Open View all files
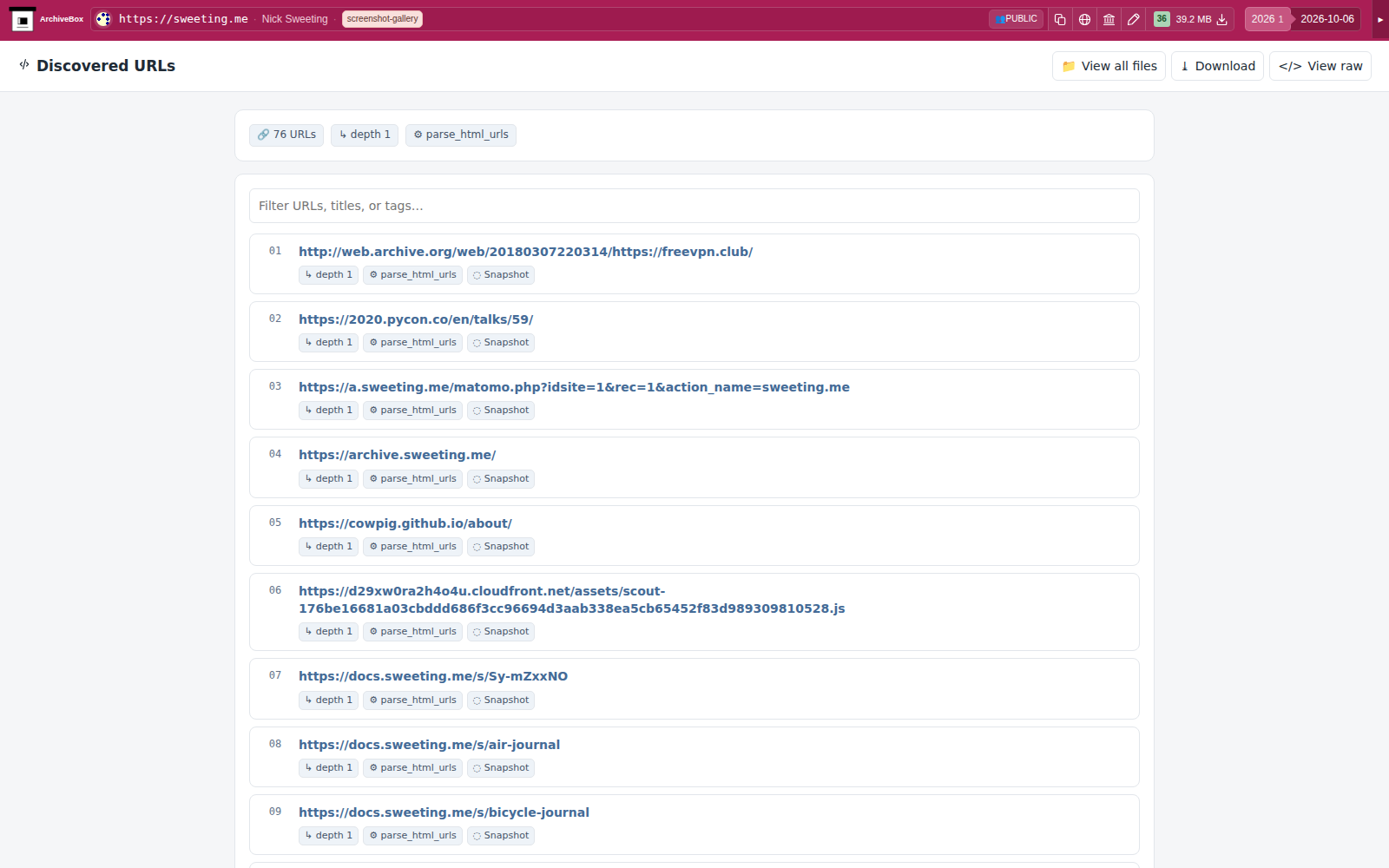This screenshot has height=868, width=1389. [x=1109, y=66]
